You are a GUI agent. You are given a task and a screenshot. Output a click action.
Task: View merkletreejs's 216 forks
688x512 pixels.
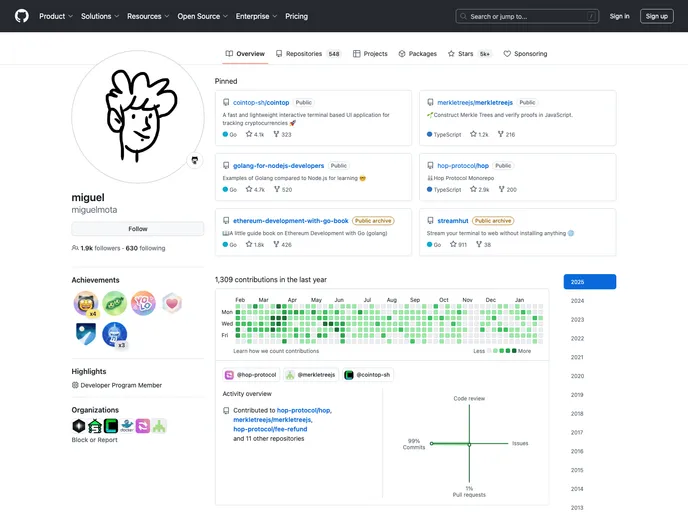pos(506,134)
